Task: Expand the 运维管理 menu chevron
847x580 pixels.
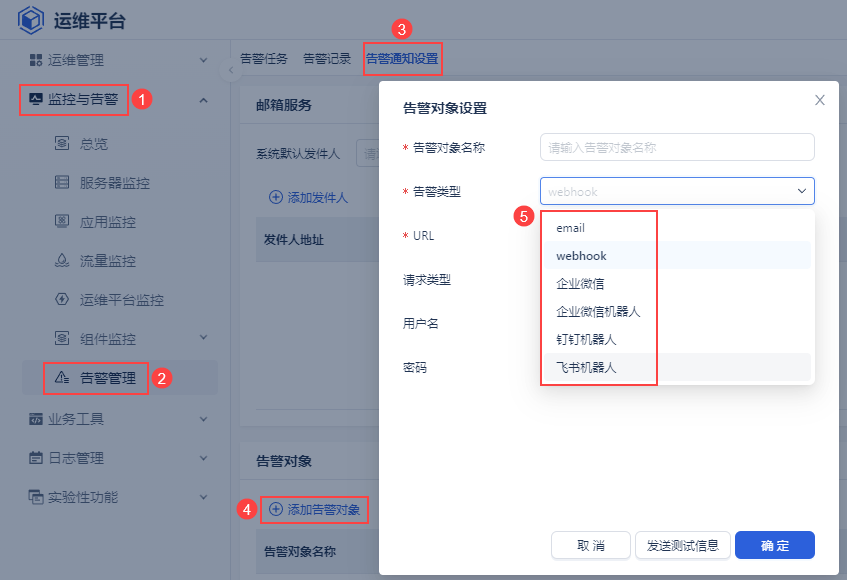Action: pos(204,60)
